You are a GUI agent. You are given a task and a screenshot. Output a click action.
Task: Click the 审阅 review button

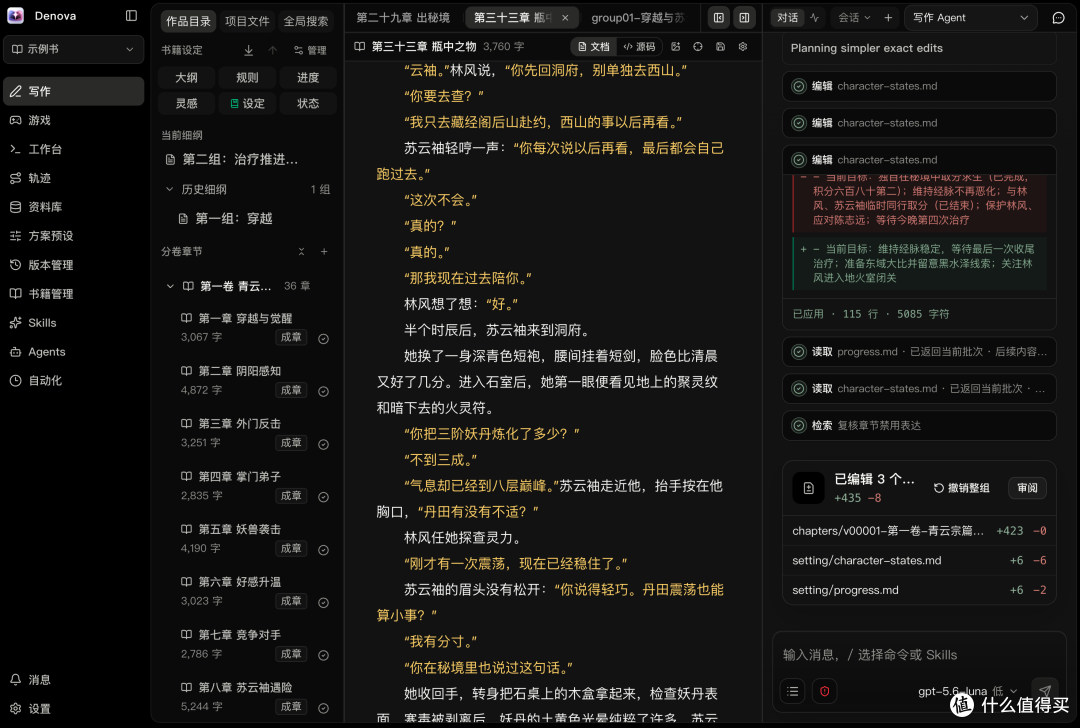[1027, 488]
